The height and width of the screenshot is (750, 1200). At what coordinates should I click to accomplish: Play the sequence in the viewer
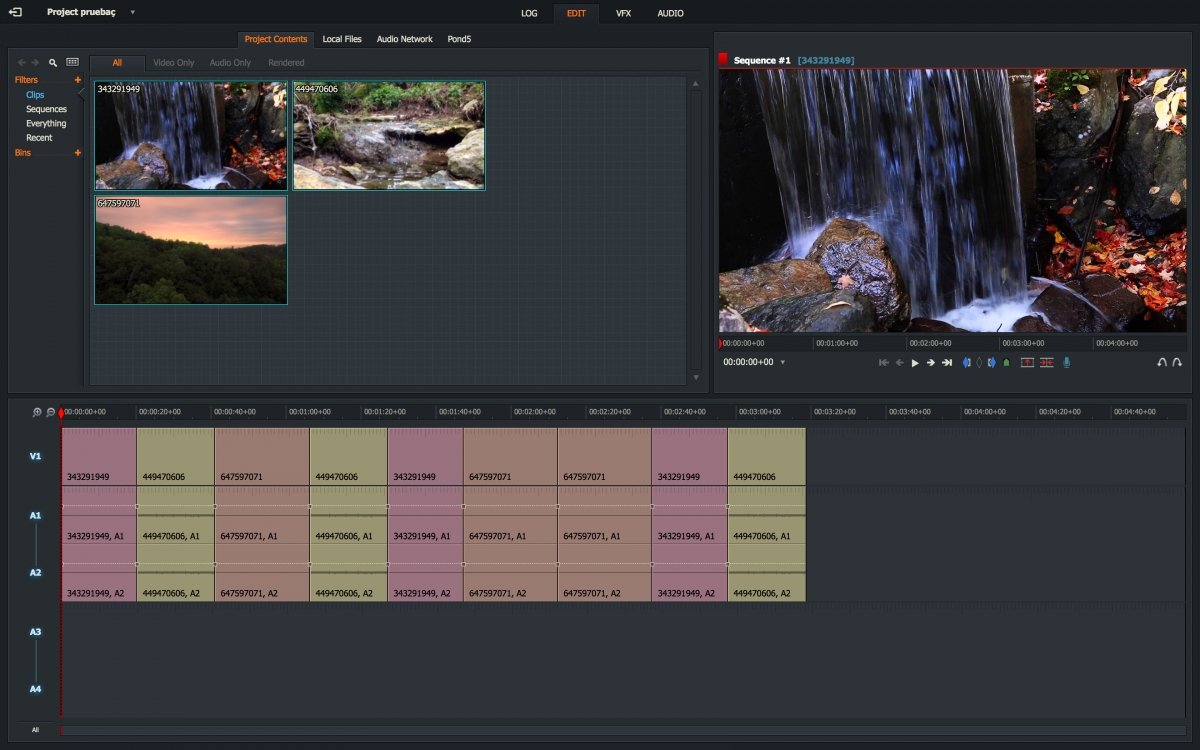915,363
